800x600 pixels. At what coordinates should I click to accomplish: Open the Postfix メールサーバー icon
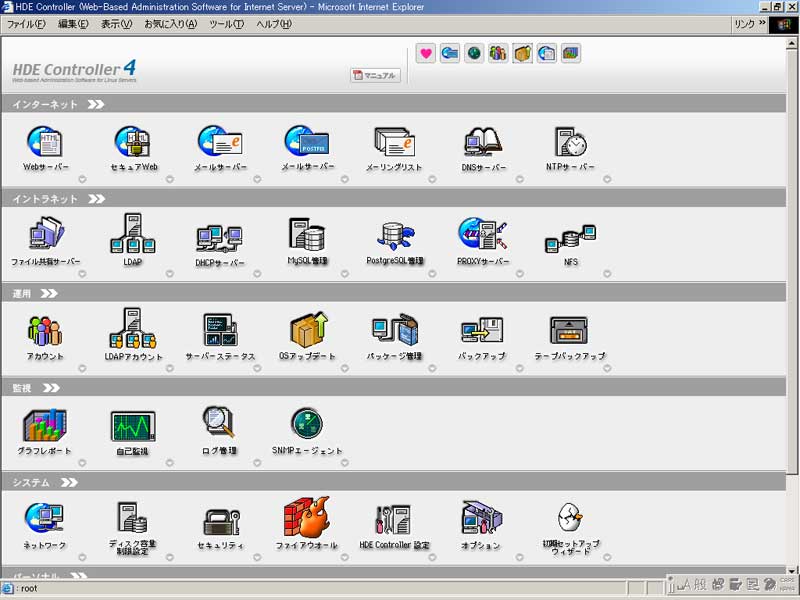307,141
